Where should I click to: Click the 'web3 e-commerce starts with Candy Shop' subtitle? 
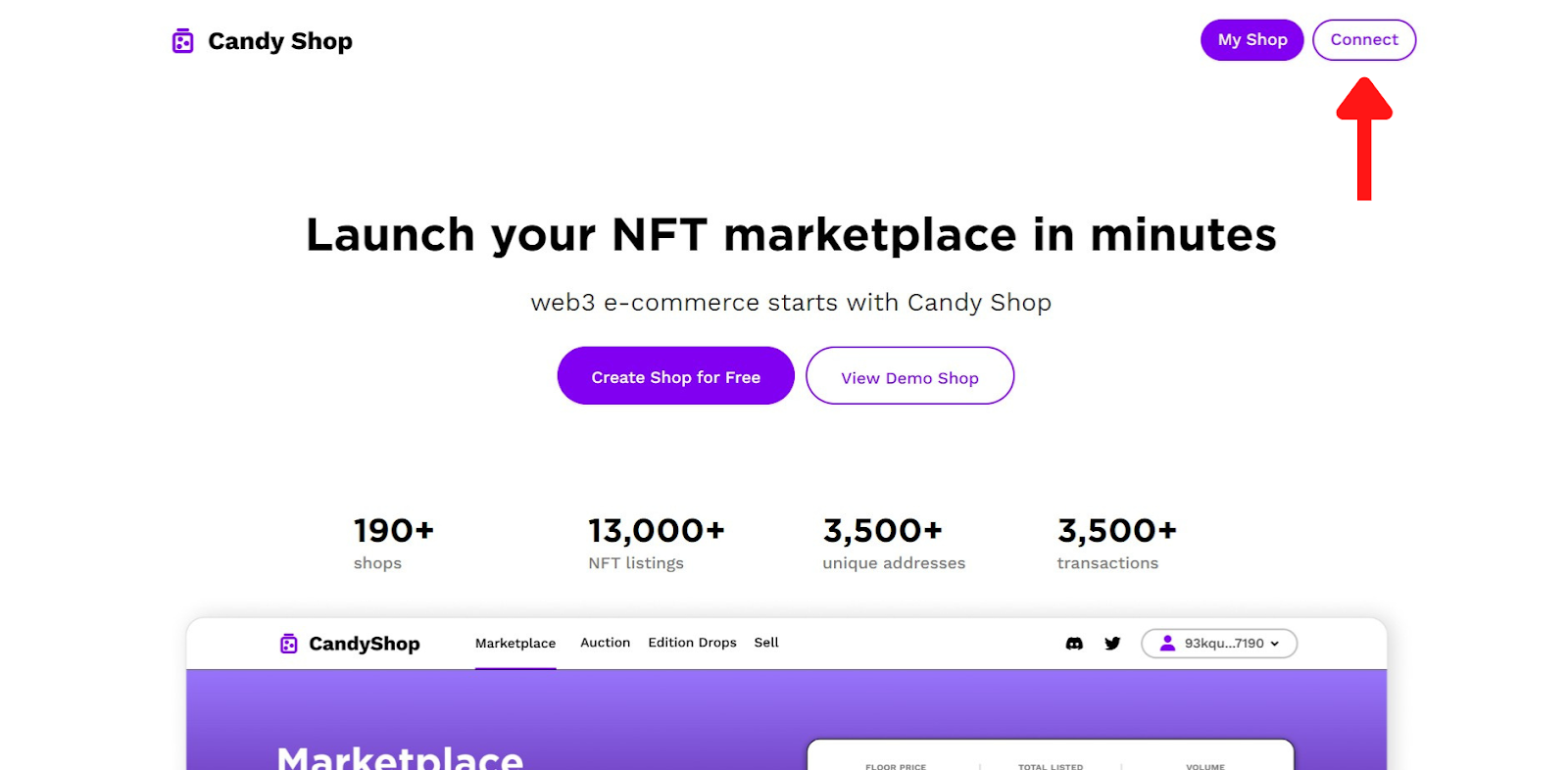coord(791,303)
